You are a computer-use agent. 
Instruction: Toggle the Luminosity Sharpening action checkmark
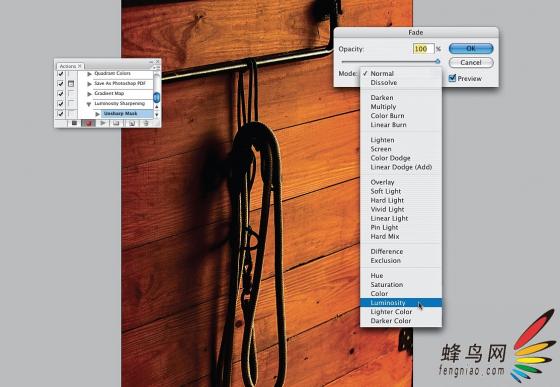coord(60,104)
